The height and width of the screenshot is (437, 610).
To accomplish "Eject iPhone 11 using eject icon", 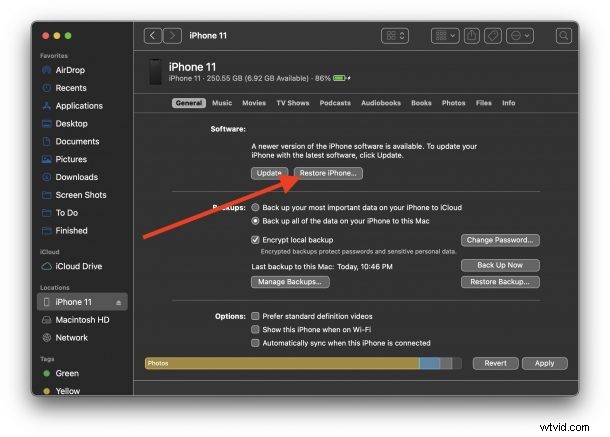I will tap(118, 303).
